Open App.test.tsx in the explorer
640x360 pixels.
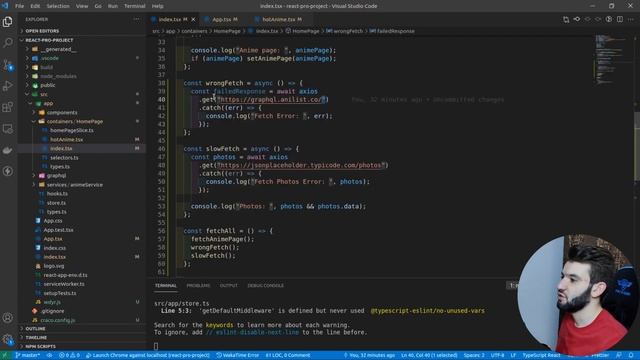(82, 230)
